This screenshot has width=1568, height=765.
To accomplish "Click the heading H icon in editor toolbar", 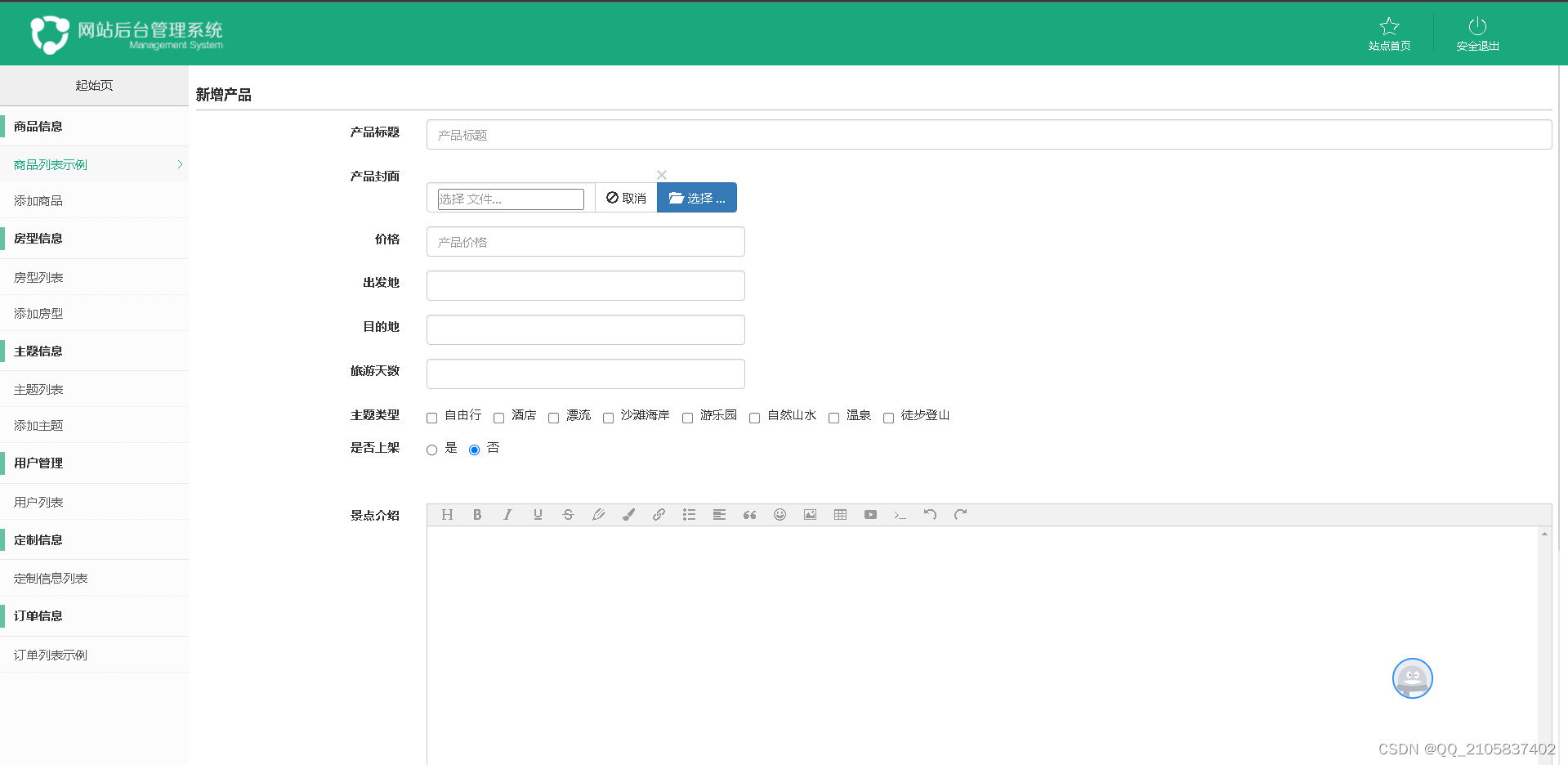I will (447, 515).
